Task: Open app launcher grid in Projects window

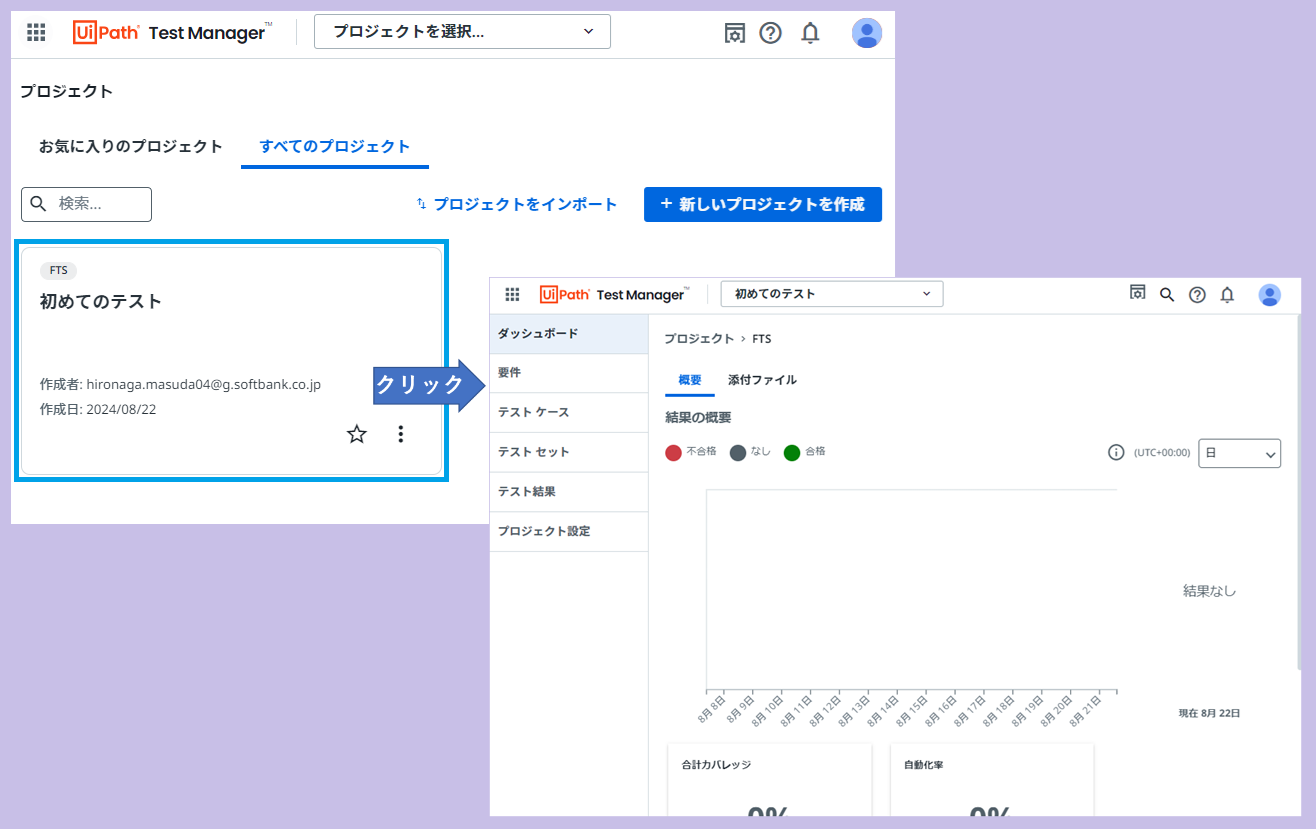Action: pyautogui.click(x=36, y=32)
